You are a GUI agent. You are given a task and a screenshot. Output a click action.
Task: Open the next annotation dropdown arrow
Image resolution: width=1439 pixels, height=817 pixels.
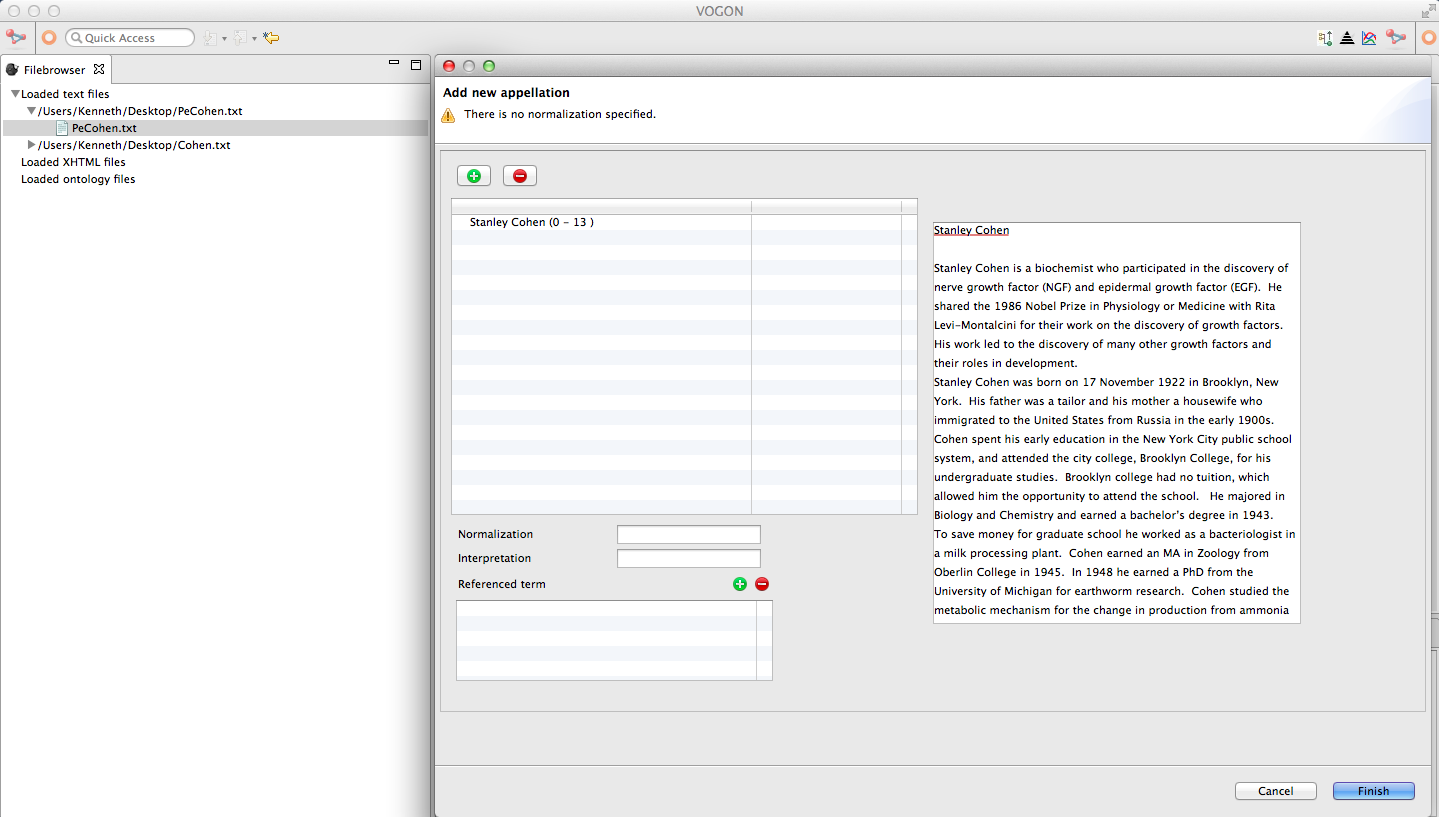[224, 39]
